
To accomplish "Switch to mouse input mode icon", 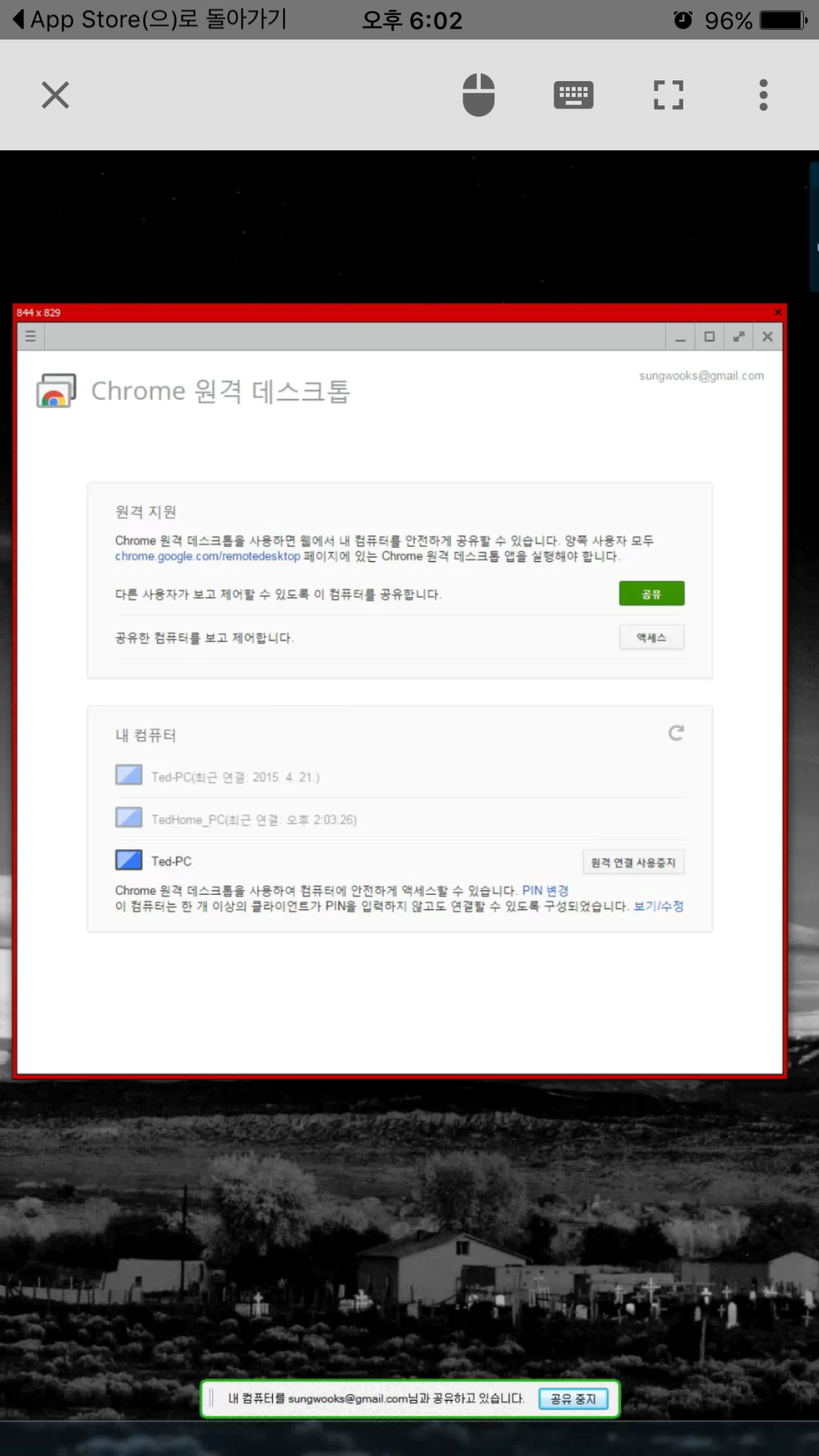I will click(x=479, y=95).
